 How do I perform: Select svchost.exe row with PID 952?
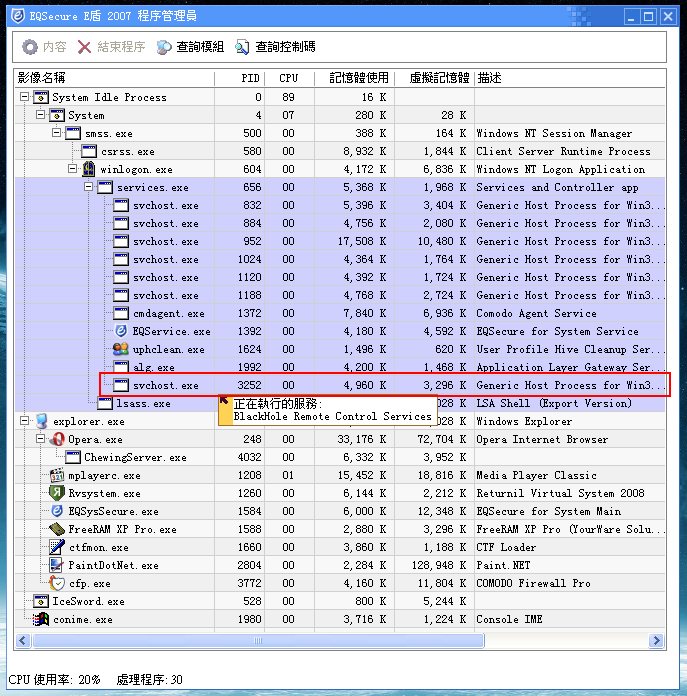coord(340,241)
